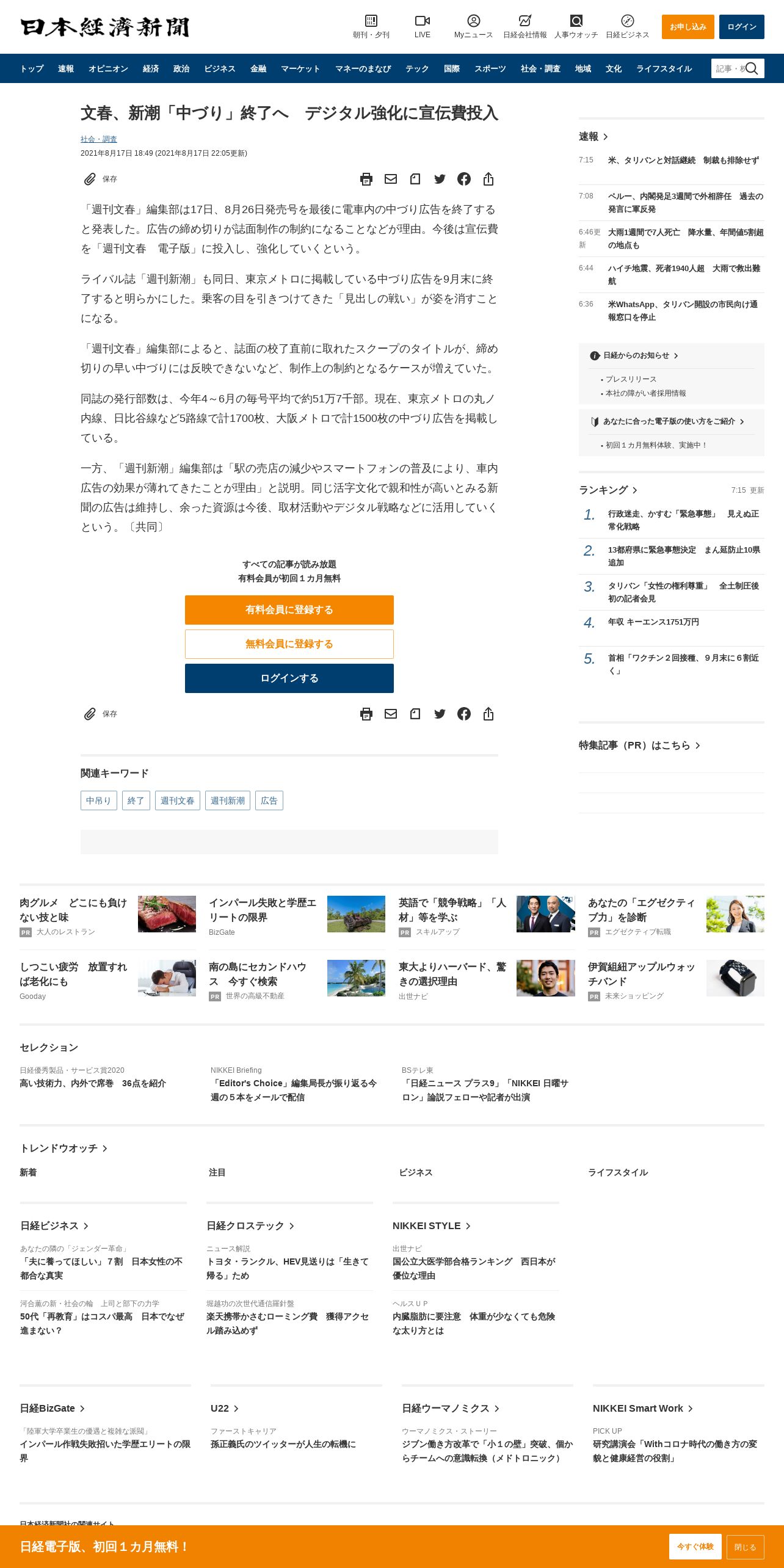Select the 週刊新潮 keyword tag
The height and width of the screenshot is (1568, 784).
(228, 800)
